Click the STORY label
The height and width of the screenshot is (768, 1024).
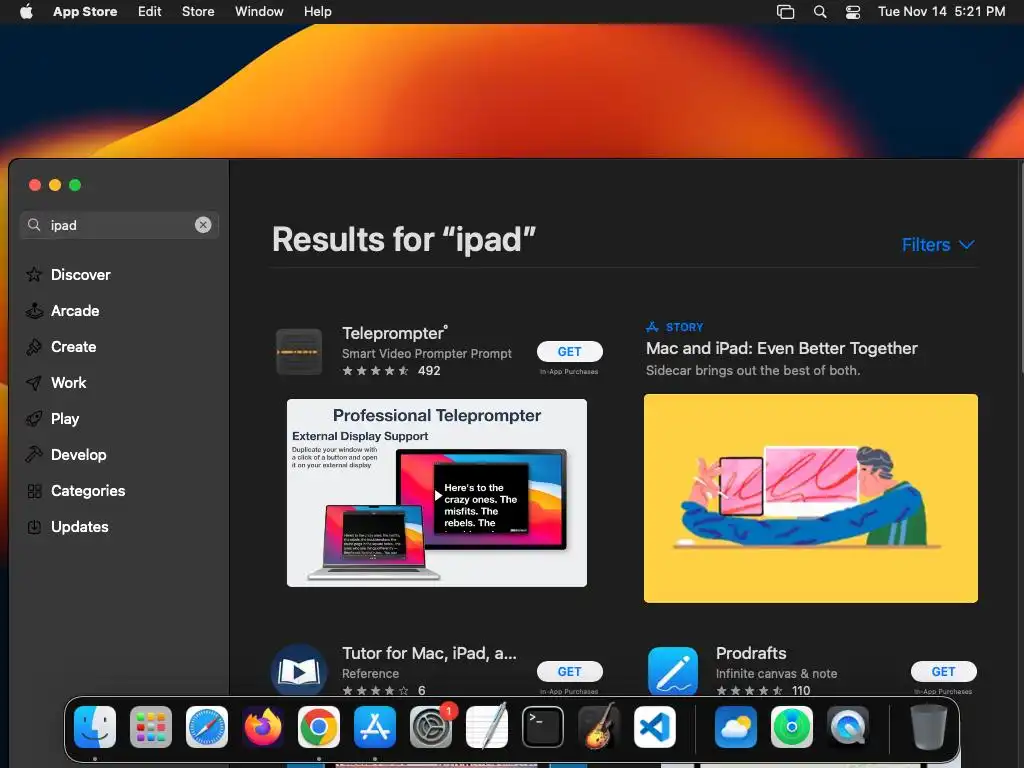(684, 327)
